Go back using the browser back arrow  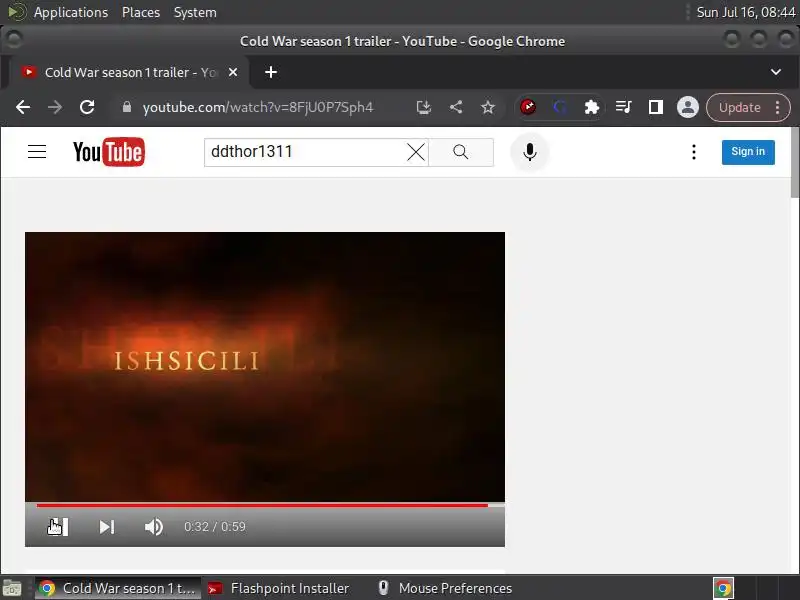[23, 107]
